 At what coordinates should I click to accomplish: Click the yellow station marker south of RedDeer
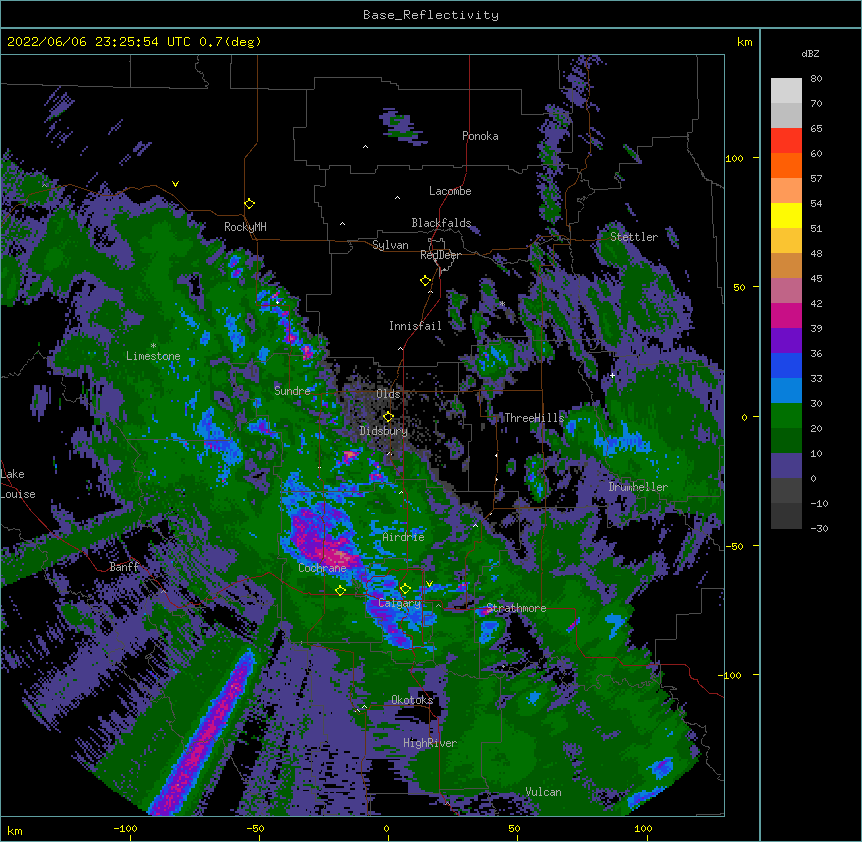pyautogui.click(x=425, y=281)
